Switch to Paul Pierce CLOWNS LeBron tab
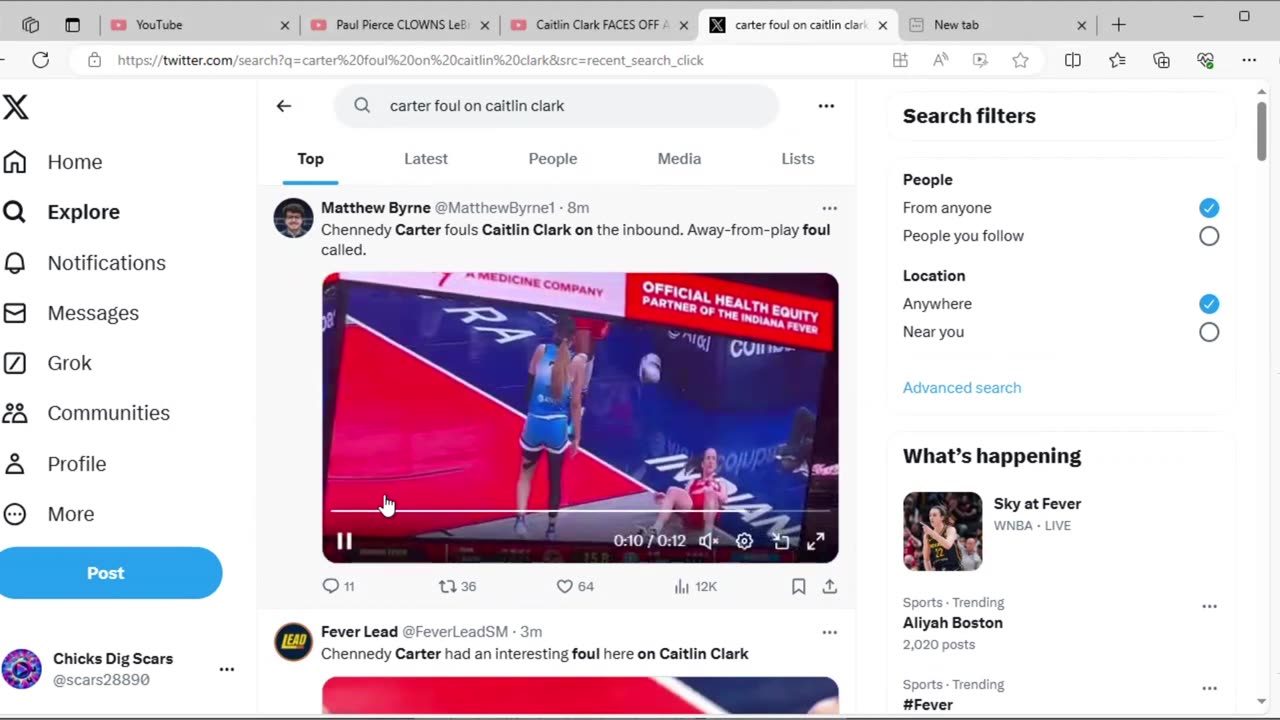The height and width of the screenshot is (720, 1280). click(x=399, y=25)
